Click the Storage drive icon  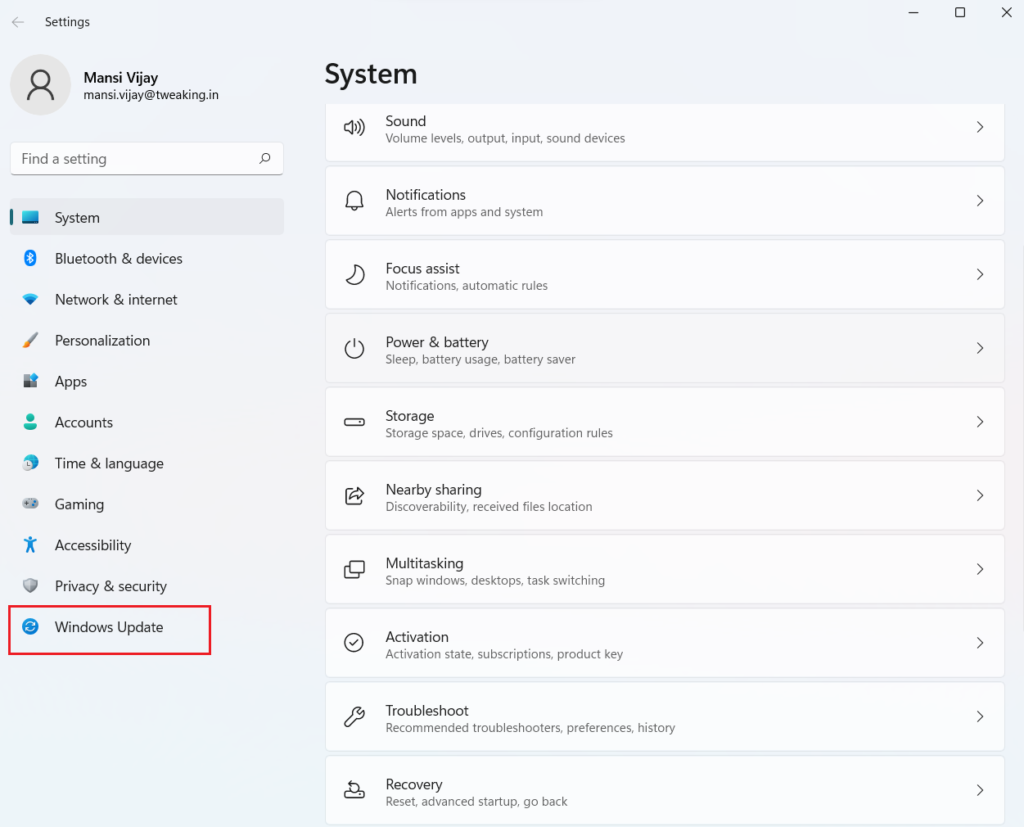[354, 422]
